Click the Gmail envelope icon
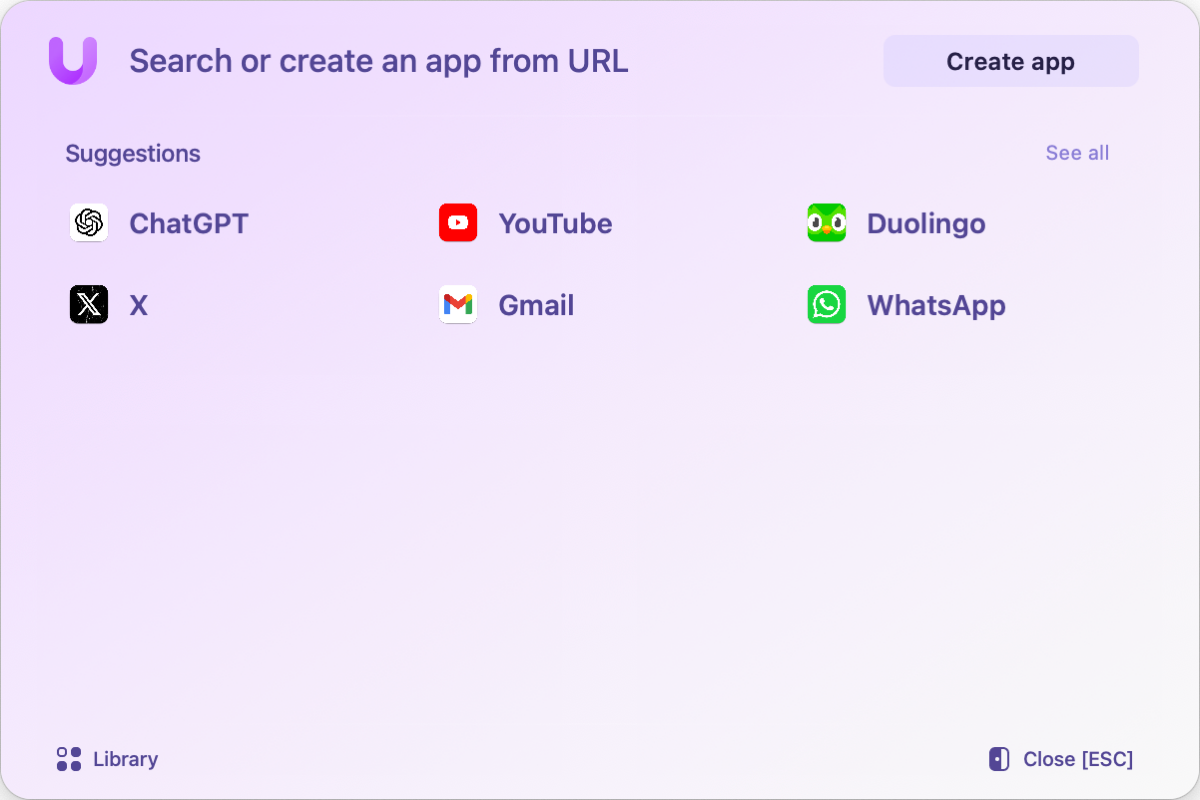 pos(458,305)
